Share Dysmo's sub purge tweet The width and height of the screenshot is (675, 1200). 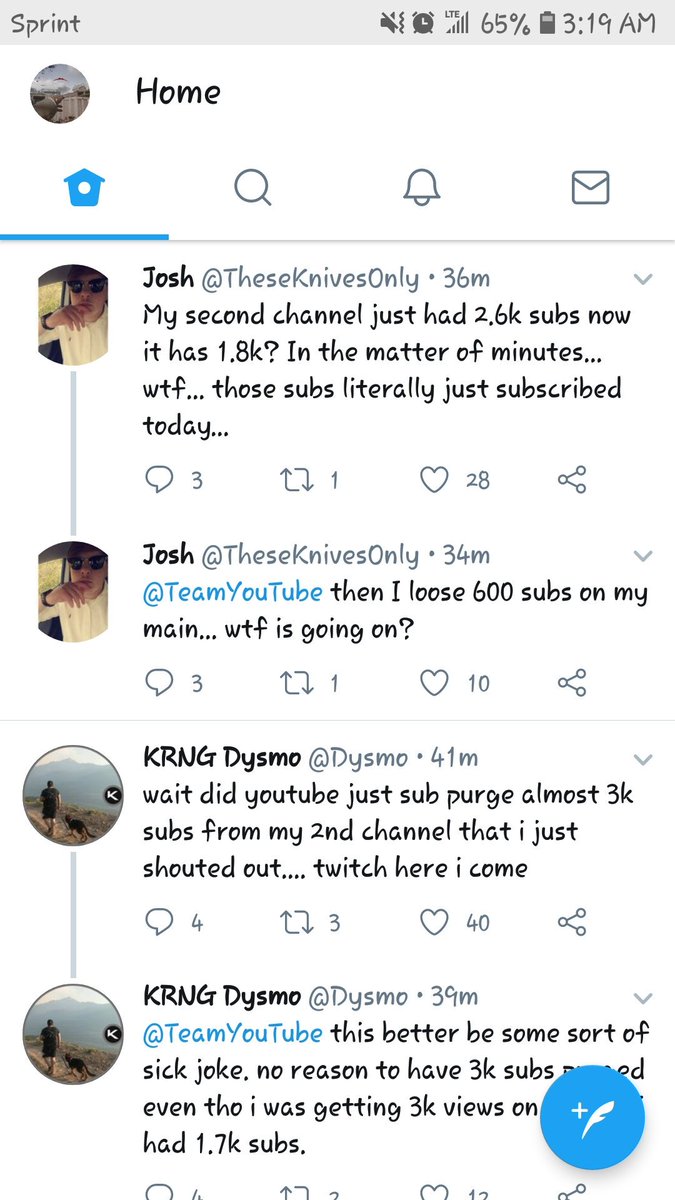click(571, 922)
